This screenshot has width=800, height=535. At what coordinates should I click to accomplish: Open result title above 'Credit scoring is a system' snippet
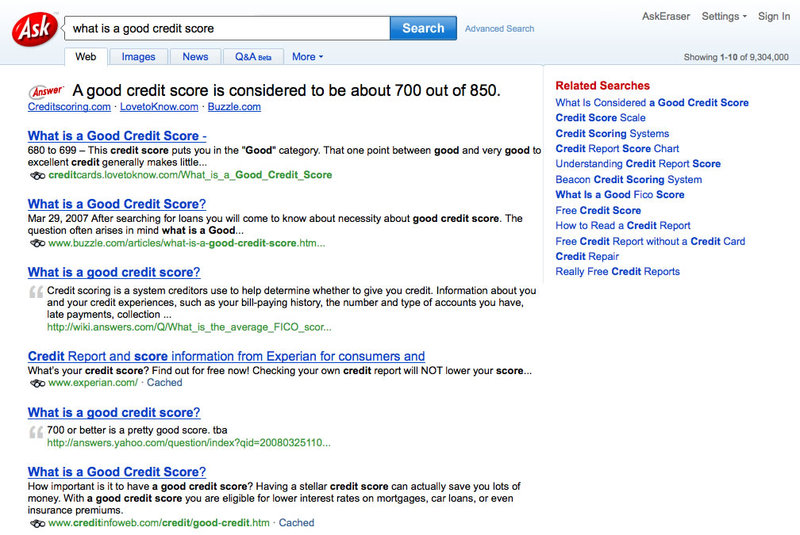click(114, 272)
